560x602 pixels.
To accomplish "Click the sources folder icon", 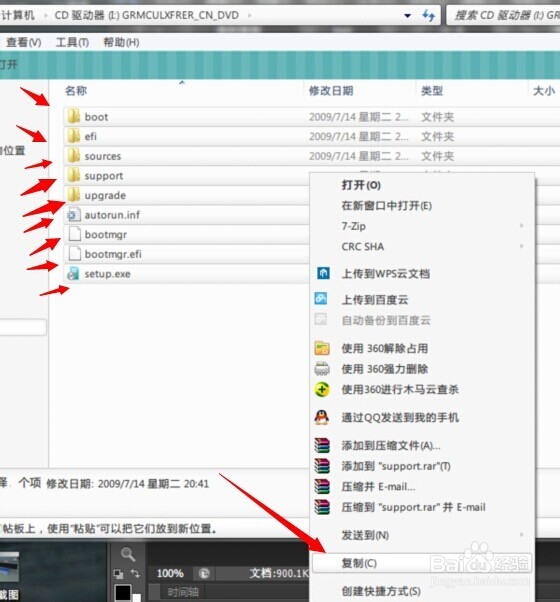I will (x=74, y=155).
